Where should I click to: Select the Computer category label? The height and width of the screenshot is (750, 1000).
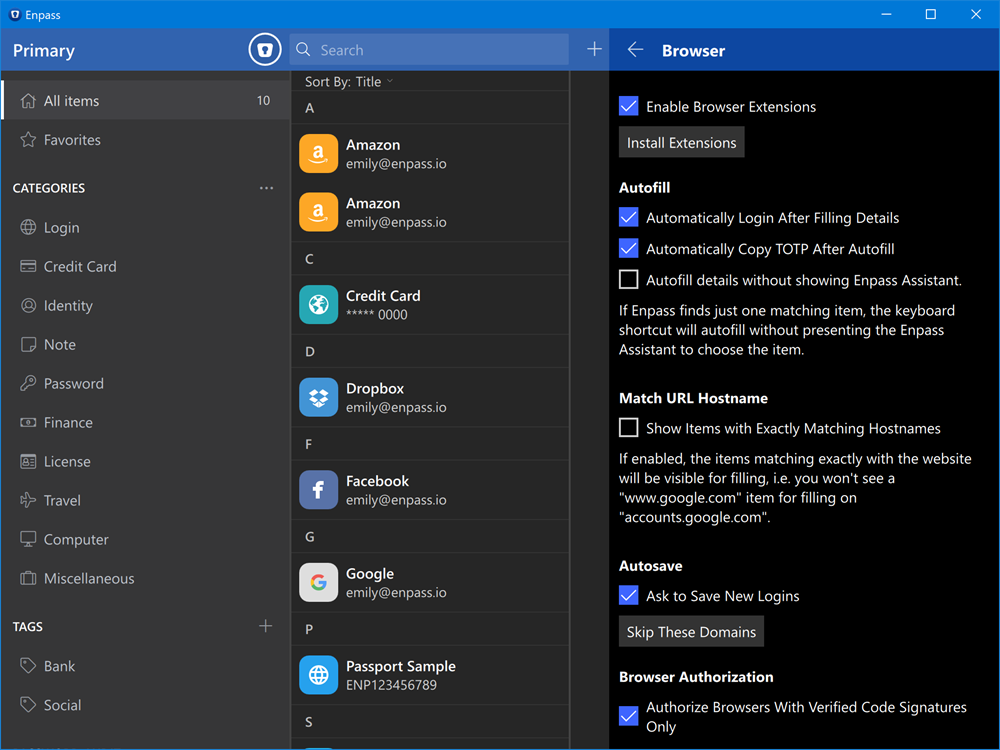[x=76, y=540]
